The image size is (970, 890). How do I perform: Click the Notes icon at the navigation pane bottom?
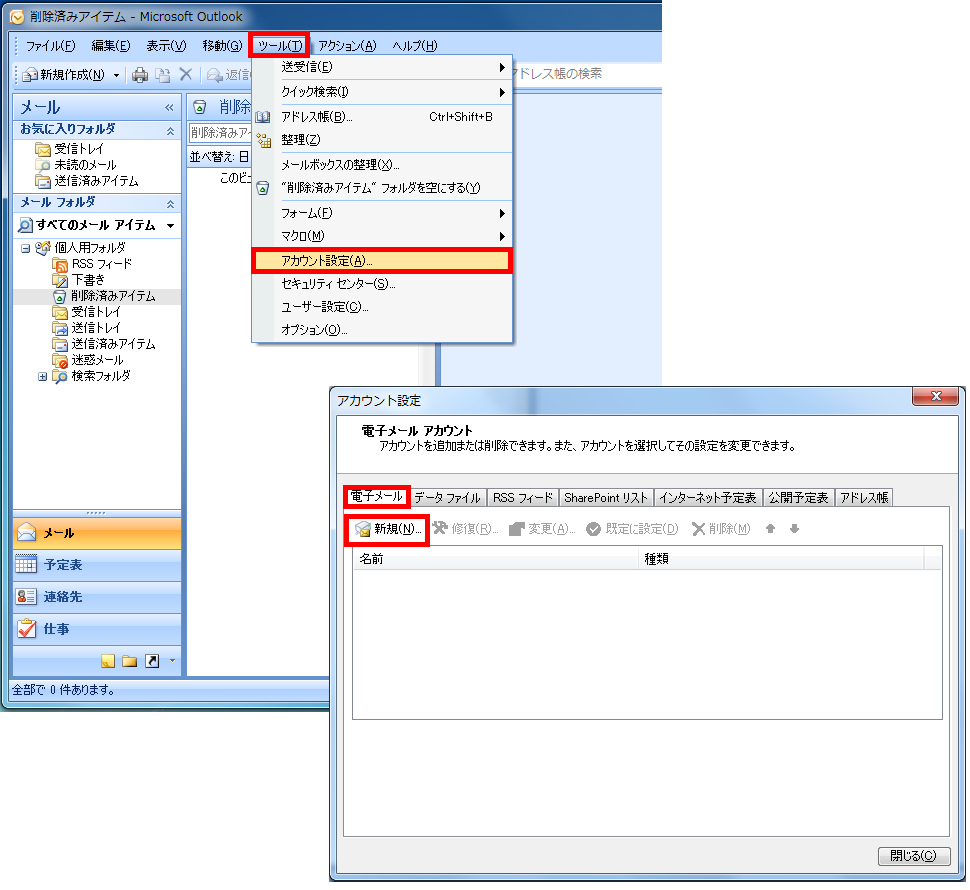pyautogui.click(x=108, y=661)
